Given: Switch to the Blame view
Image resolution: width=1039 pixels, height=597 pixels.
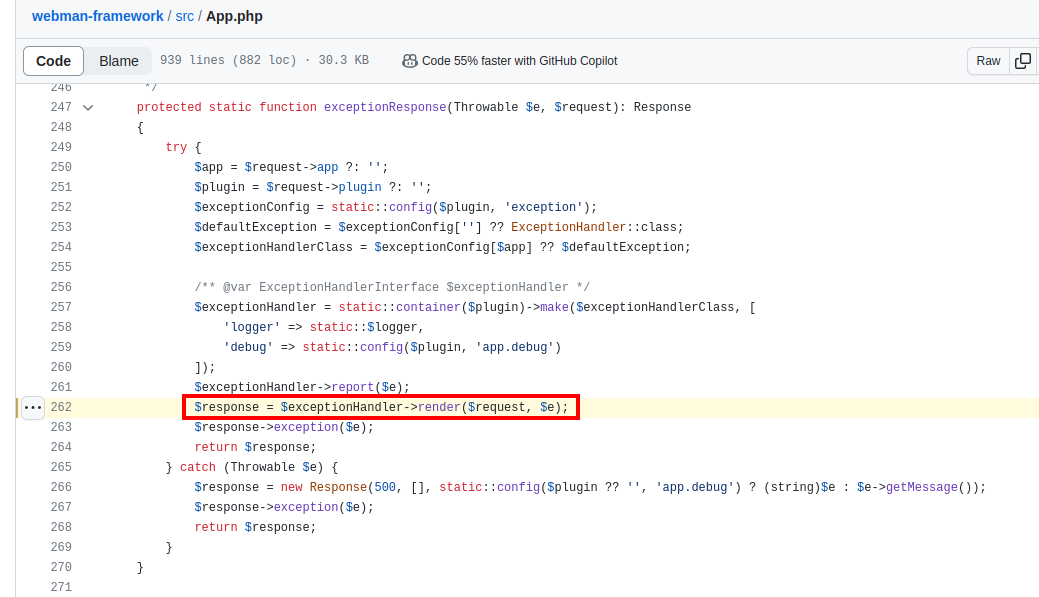Looking at the screenshot, I should [119, 61].
